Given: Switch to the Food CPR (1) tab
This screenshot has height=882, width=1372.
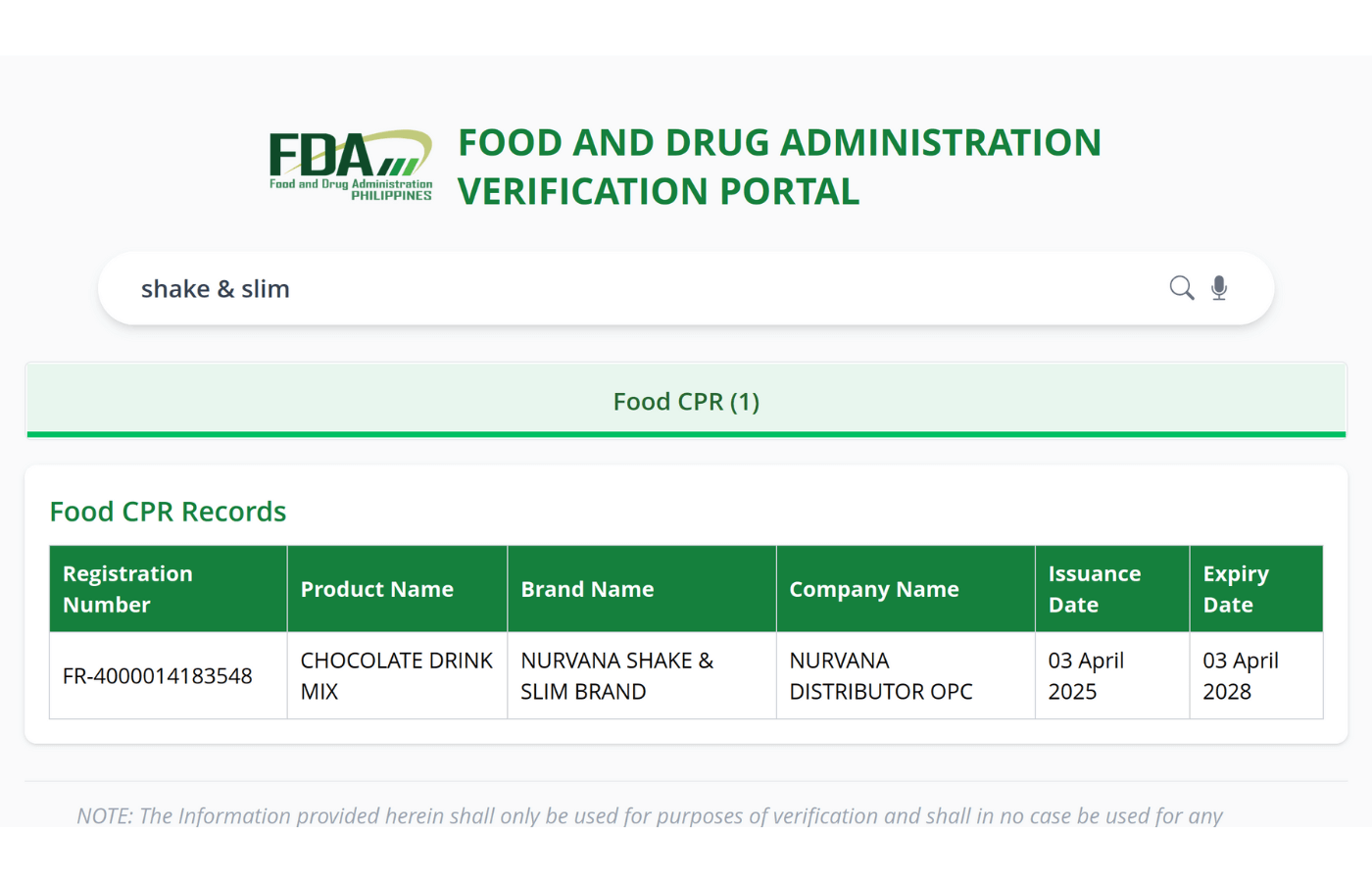Looking at the screenshot, I should 686,401.
